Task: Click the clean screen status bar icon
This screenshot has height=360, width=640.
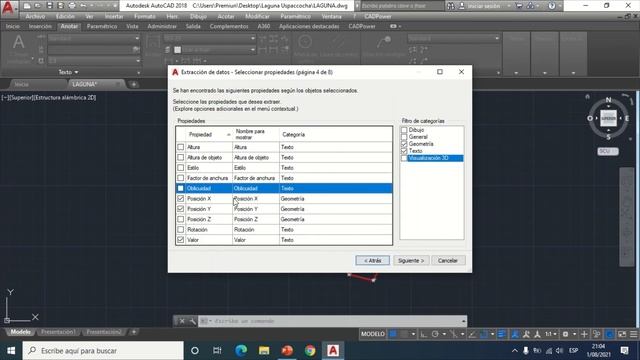Action: [x=622, y=334]
